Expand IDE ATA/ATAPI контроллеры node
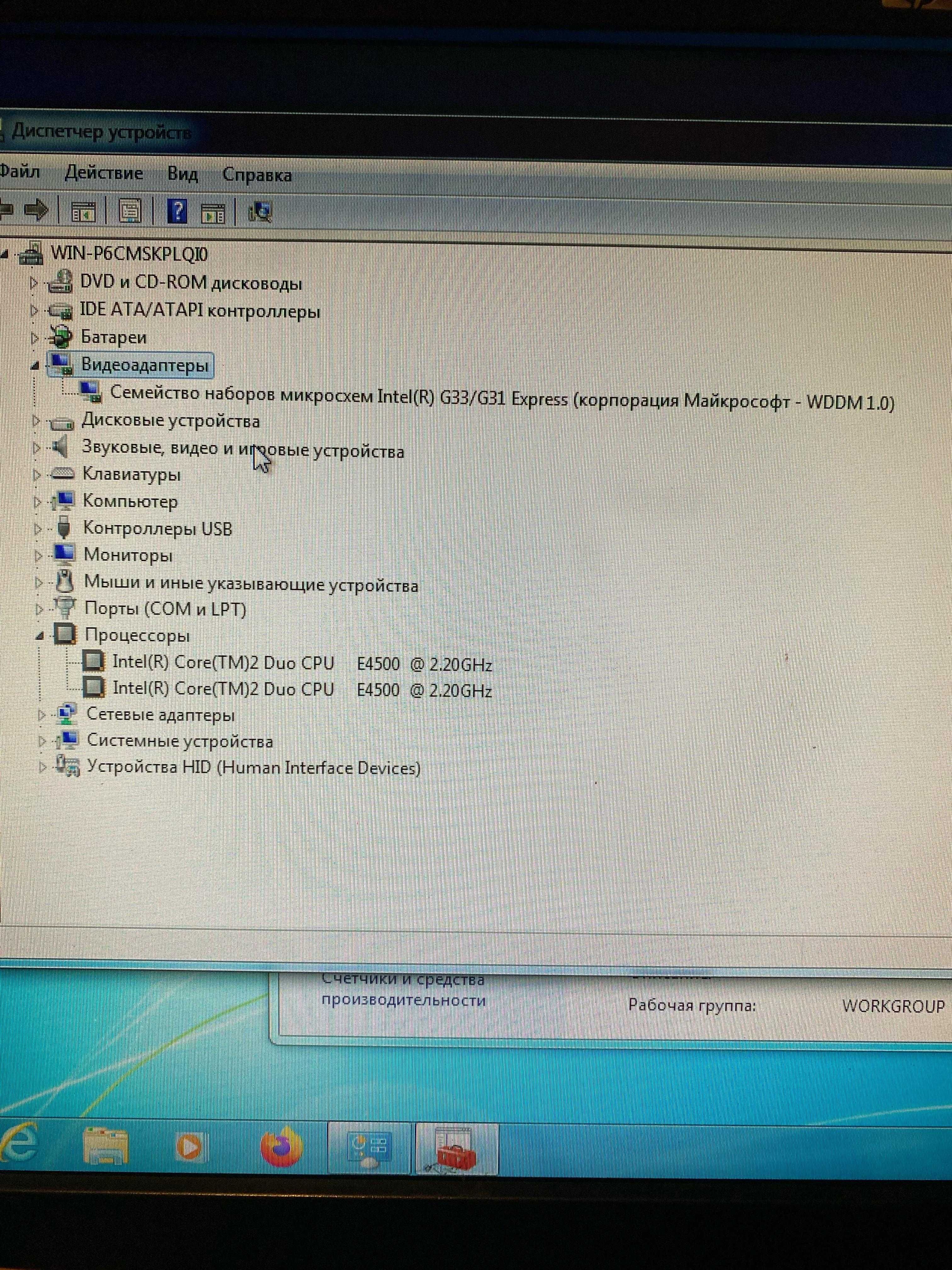This screenshot has height=1270, width=952. [x=34, y=311]
